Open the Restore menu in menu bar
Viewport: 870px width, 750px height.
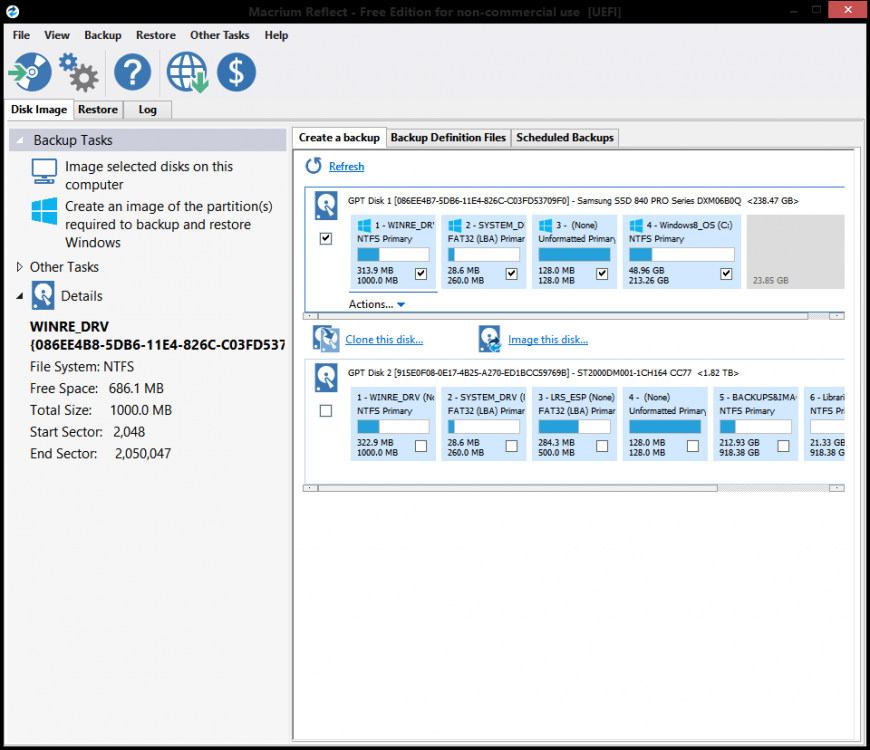155,35
